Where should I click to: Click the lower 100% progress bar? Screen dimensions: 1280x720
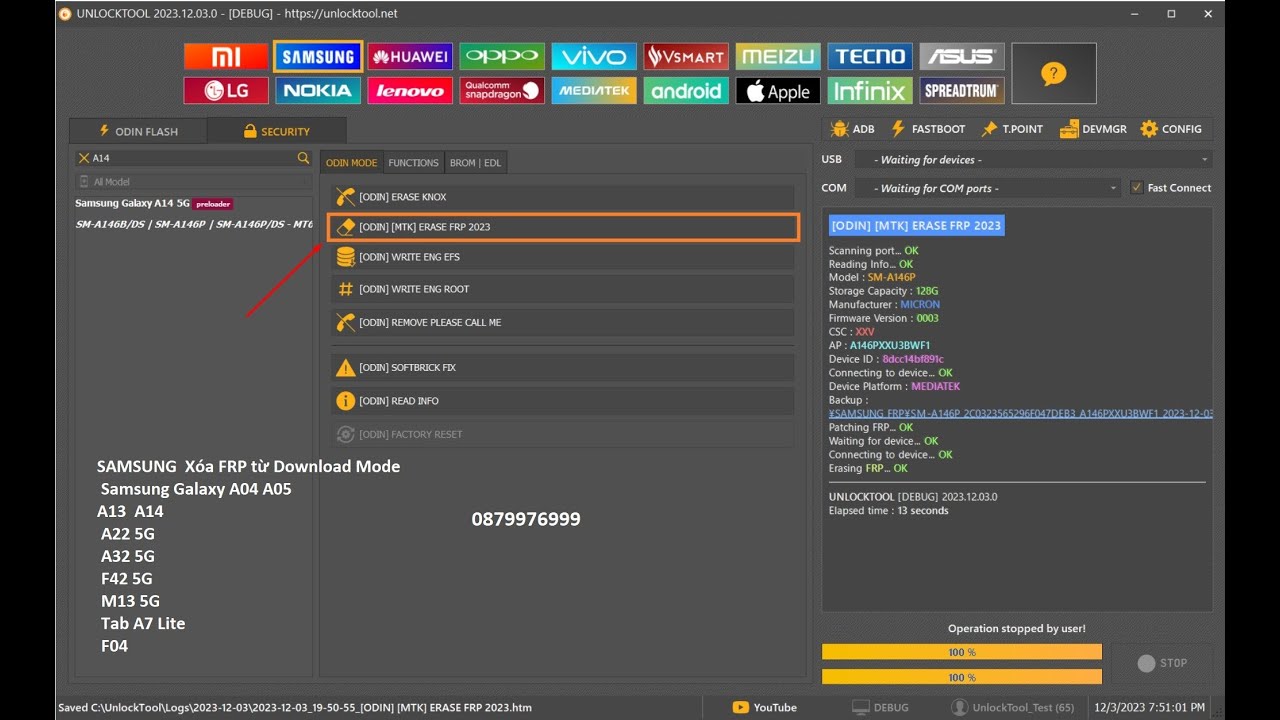point(962,677)
